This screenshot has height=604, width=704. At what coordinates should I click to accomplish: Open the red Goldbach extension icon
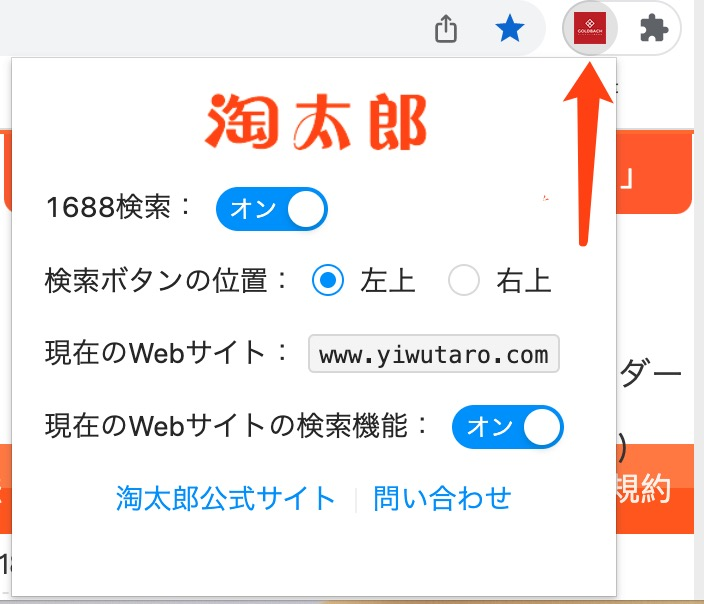(x=590, y=28)
